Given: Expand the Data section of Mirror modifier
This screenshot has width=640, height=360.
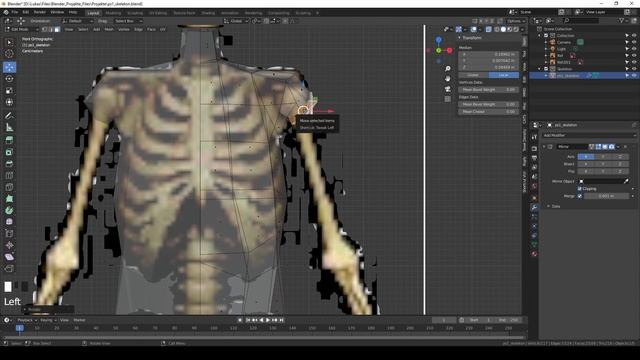Looking at the screenshot, I should [x=549, y=207].
